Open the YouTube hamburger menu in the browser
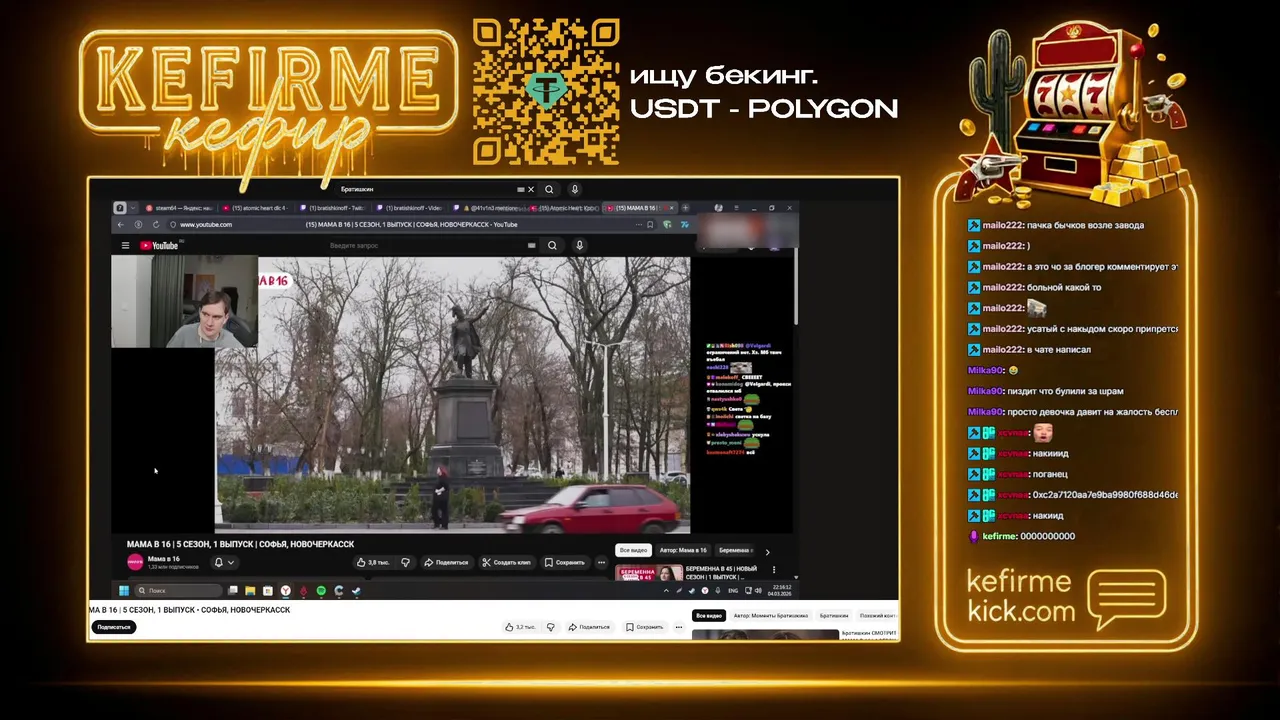This screenshot has height=720, width=1280. pyautogui.click(x=125, y=245)
